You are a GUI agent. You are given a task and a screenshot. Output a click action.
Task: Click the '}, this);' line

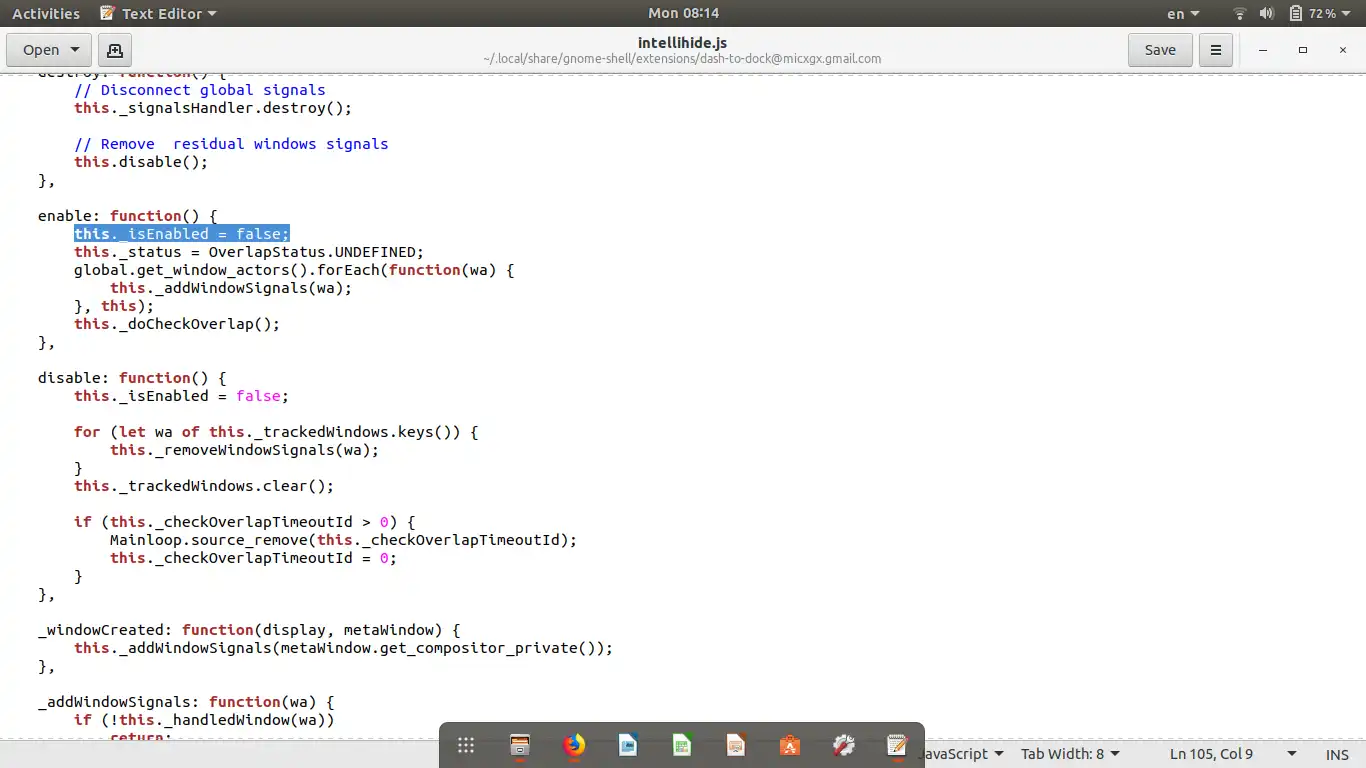(x=114, y=306)
